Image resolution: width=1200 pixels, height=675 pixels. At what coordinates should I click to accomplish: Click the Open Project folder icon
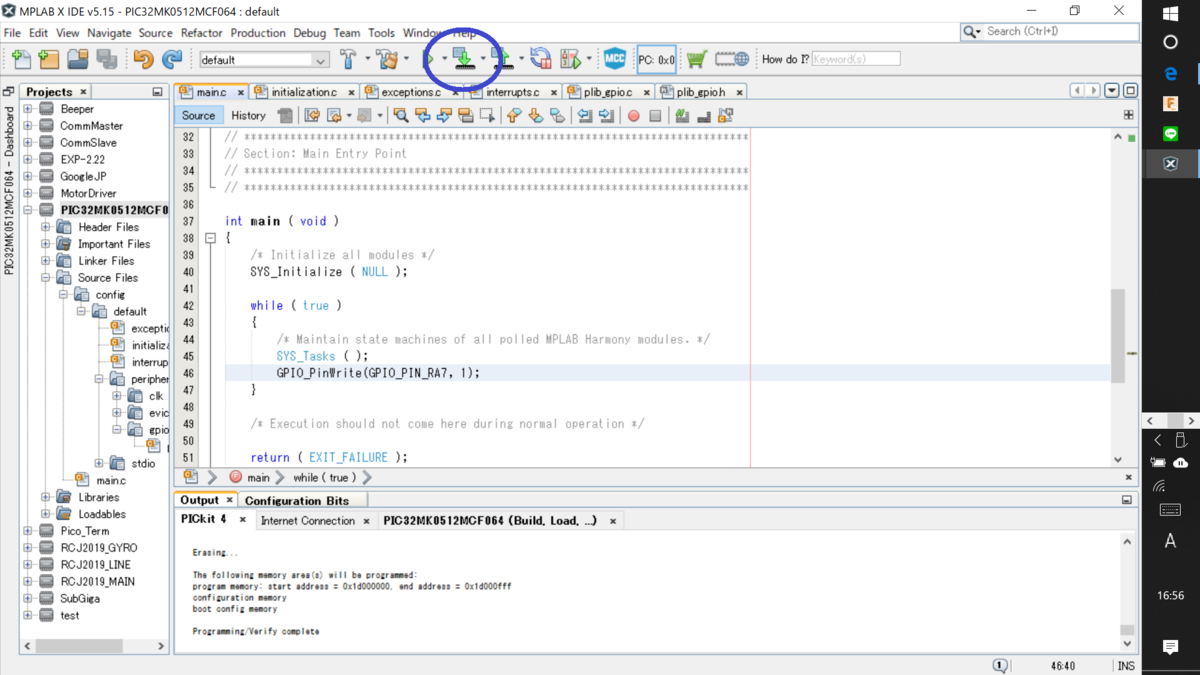[78, 60]
